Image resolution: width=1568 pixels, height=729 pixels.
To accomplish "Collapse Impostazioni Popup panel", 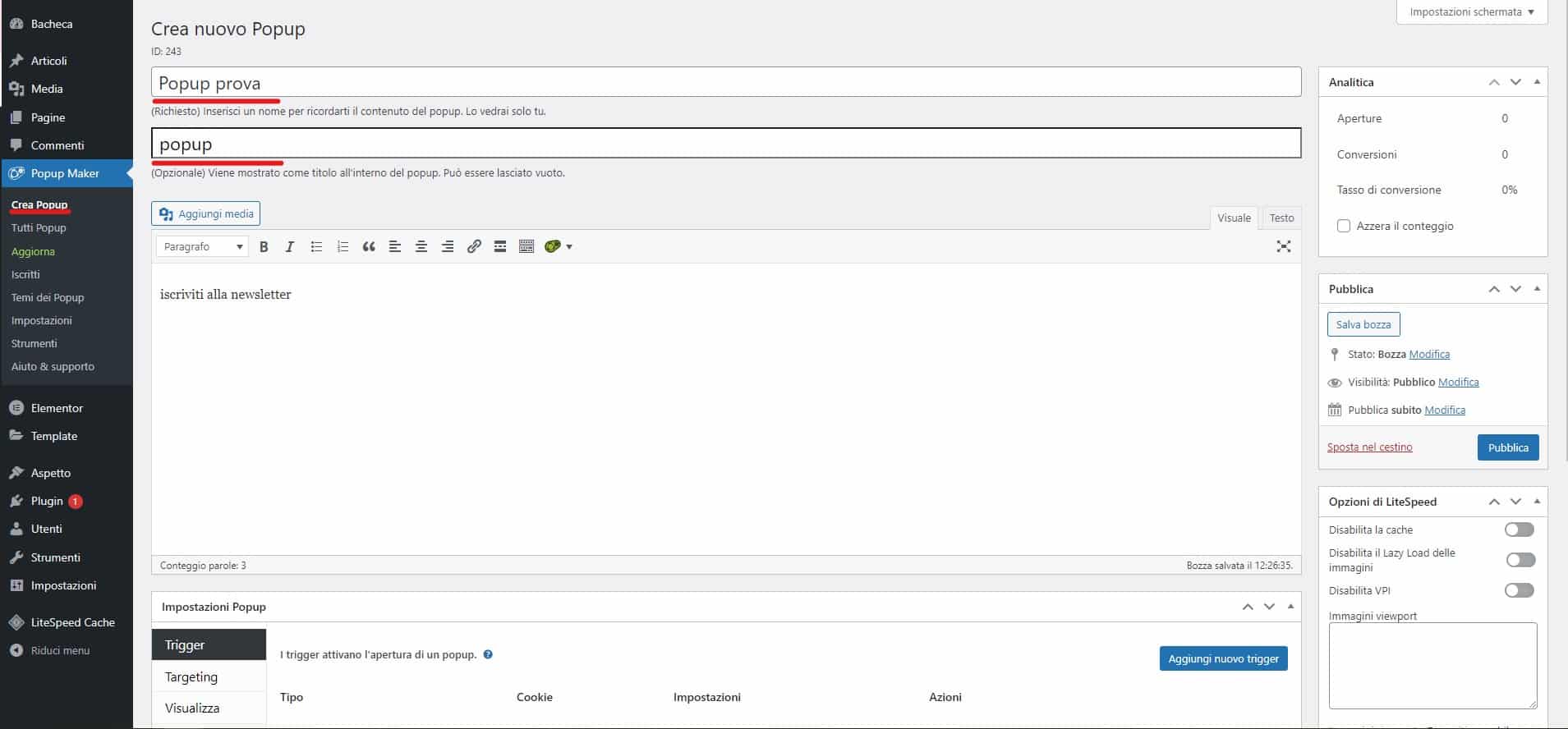I will (1290, 607).
